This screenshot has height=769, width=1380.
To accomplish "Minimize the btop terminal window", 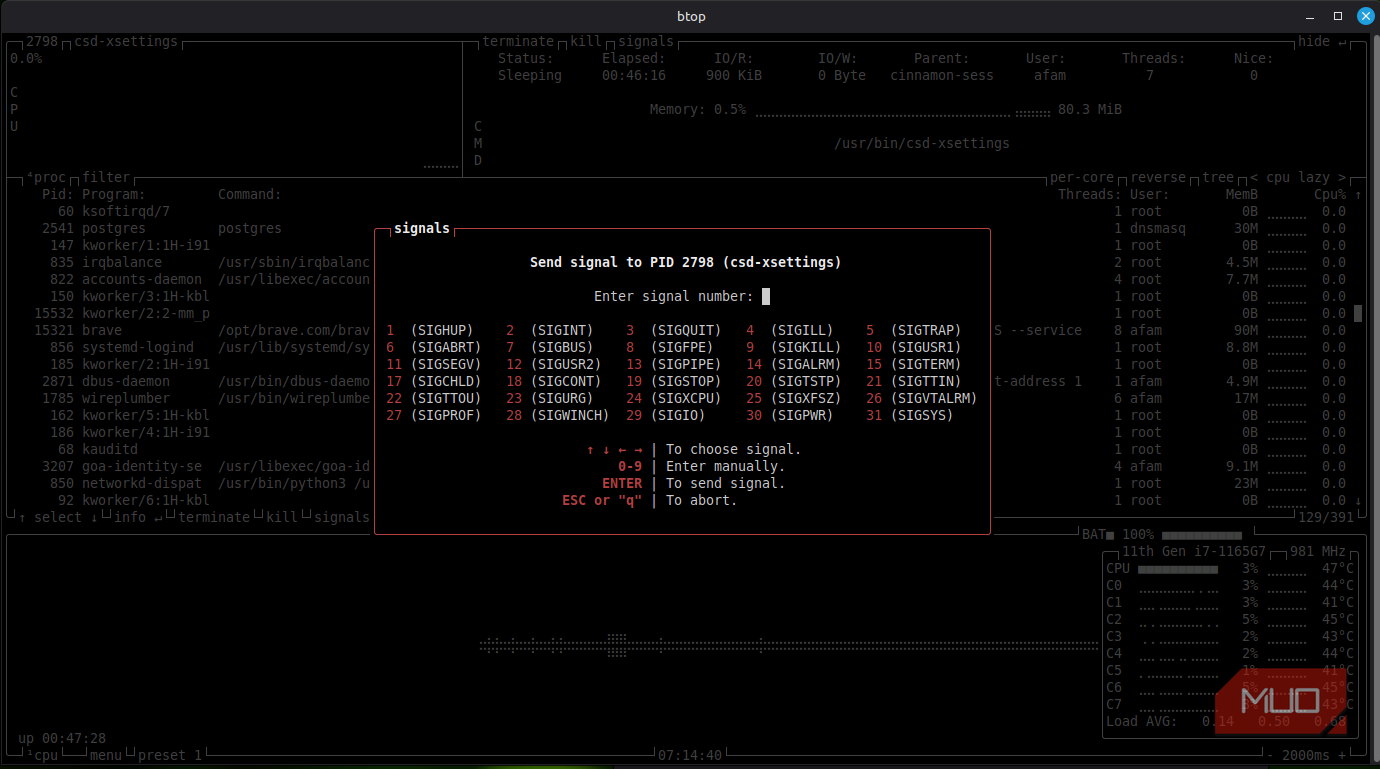I will click(1312, 16).
